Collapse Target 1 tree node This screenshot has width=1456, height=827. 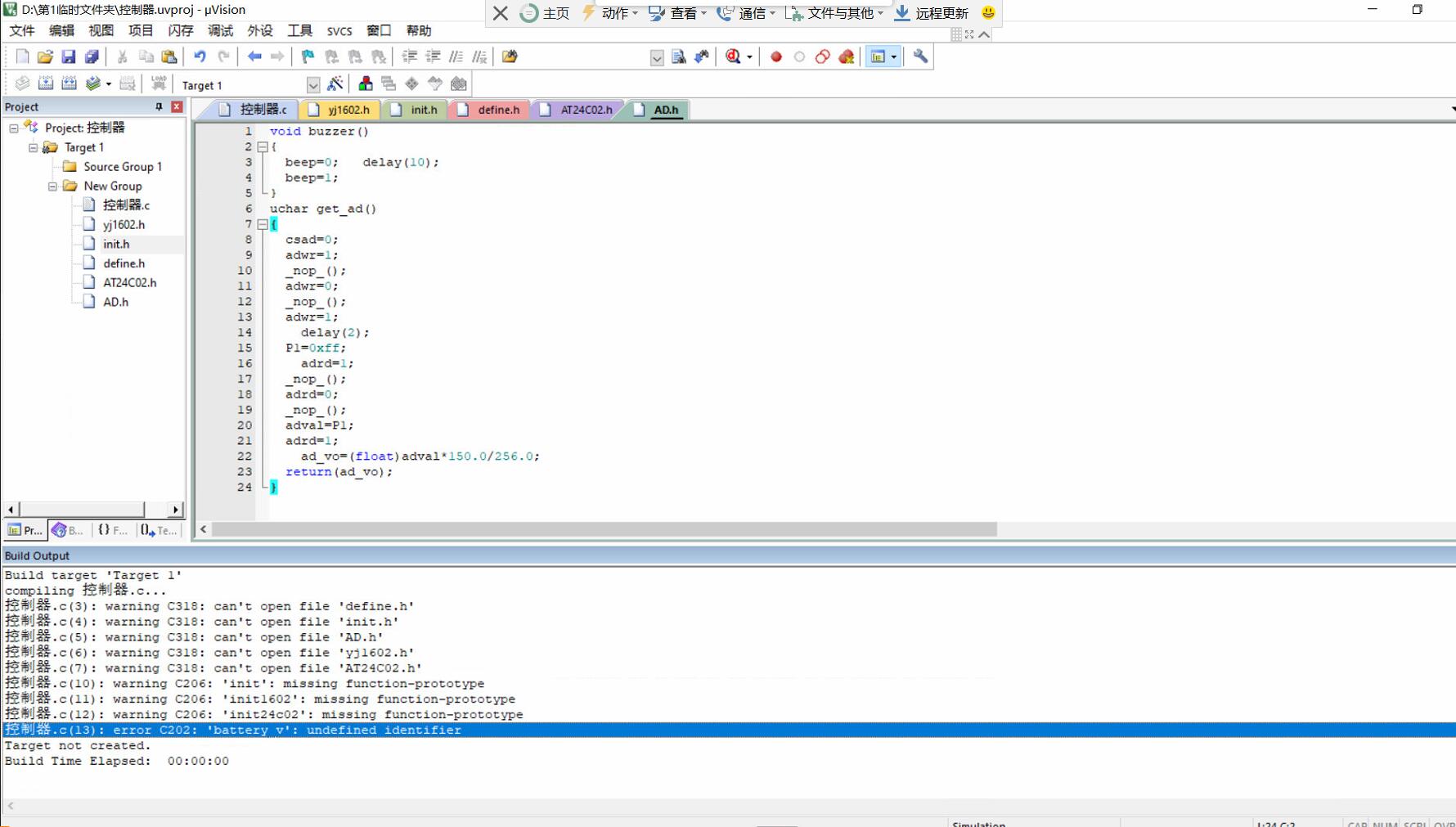point(34,147)
